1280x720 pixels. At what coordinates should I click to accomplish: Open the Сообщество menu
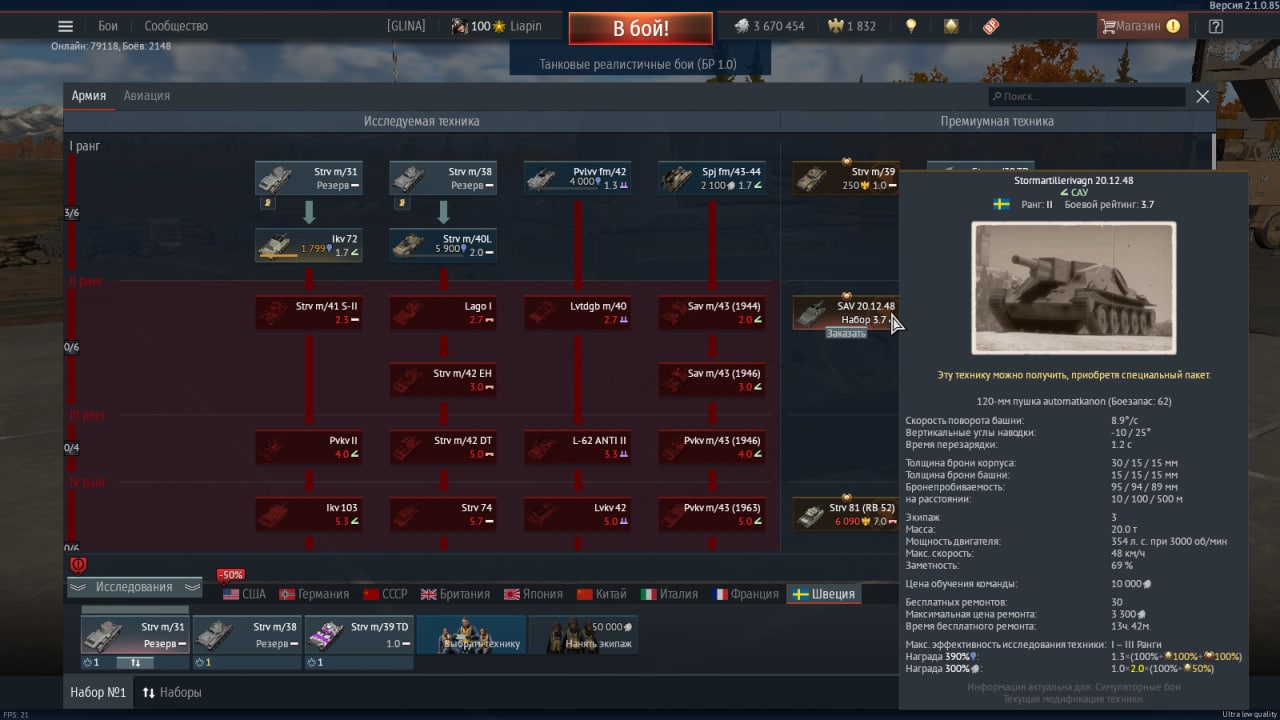(x=176, y=26)
